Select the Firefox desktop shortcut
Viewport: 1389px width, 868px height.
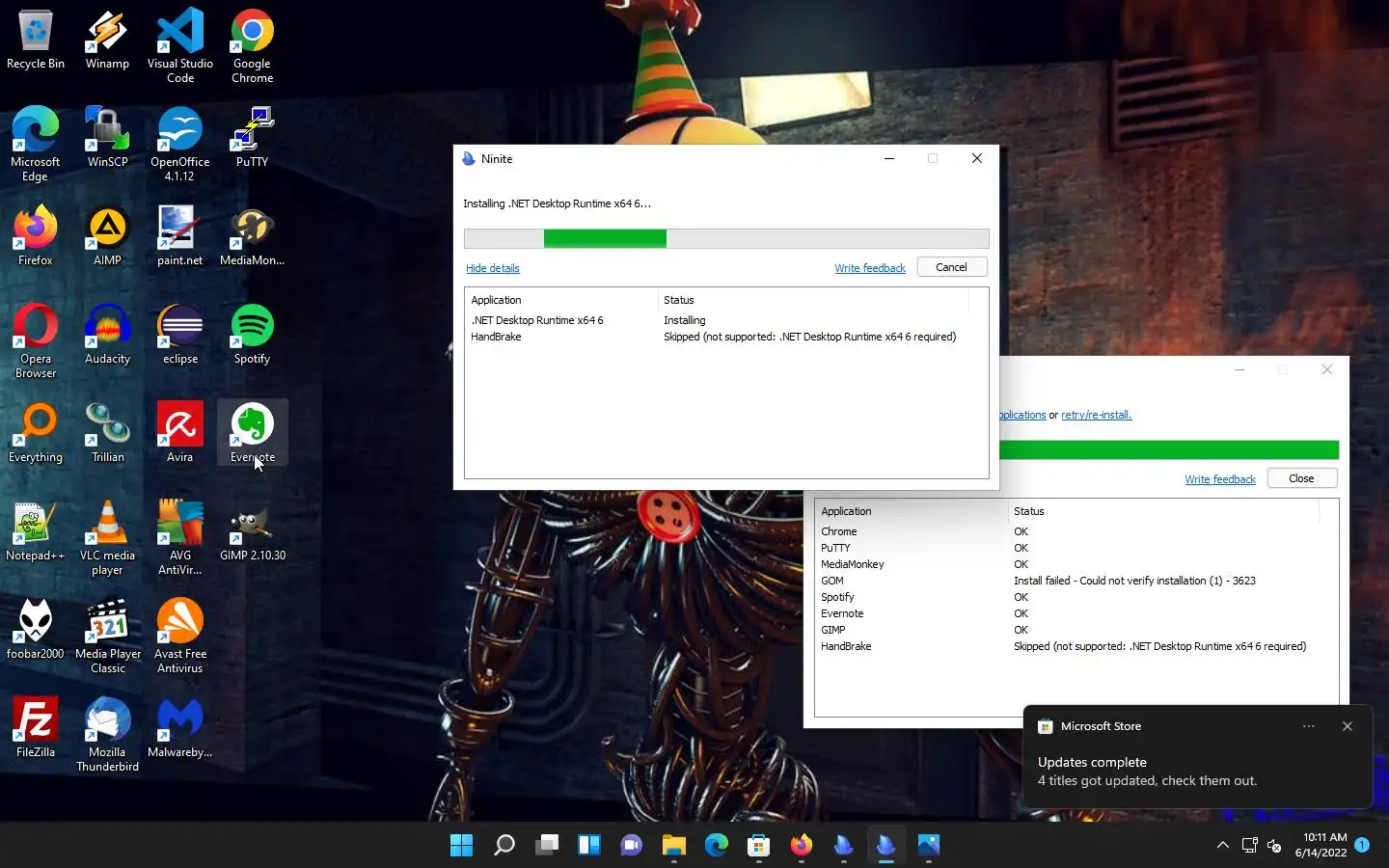coord(36,236)
